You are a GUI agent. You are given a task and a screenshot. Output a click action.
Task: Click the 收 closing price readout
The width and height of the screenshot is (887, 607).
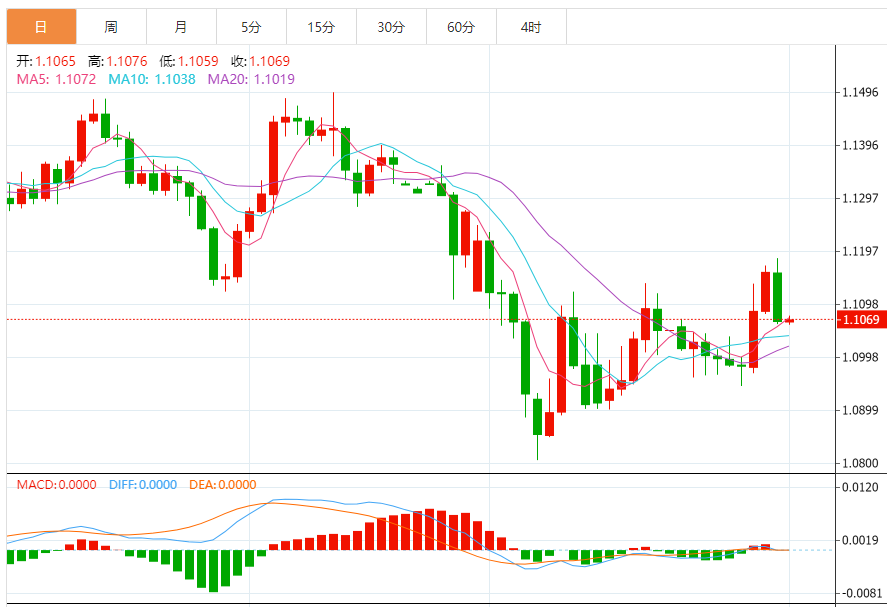click(x=261, y=61)
